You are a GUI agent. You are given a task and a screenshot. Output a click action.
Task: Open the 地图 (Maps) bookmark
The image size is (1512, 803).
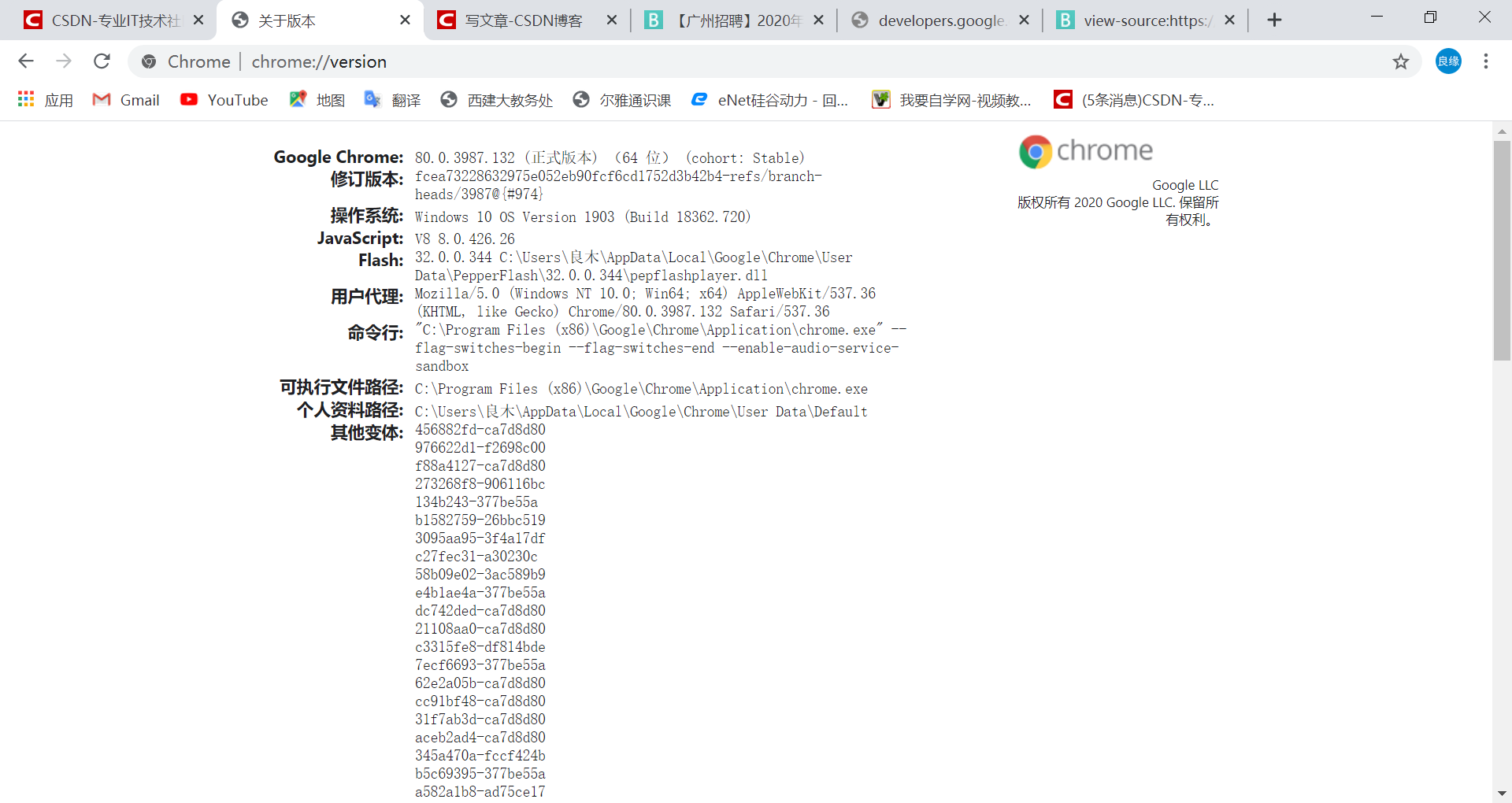317,100
